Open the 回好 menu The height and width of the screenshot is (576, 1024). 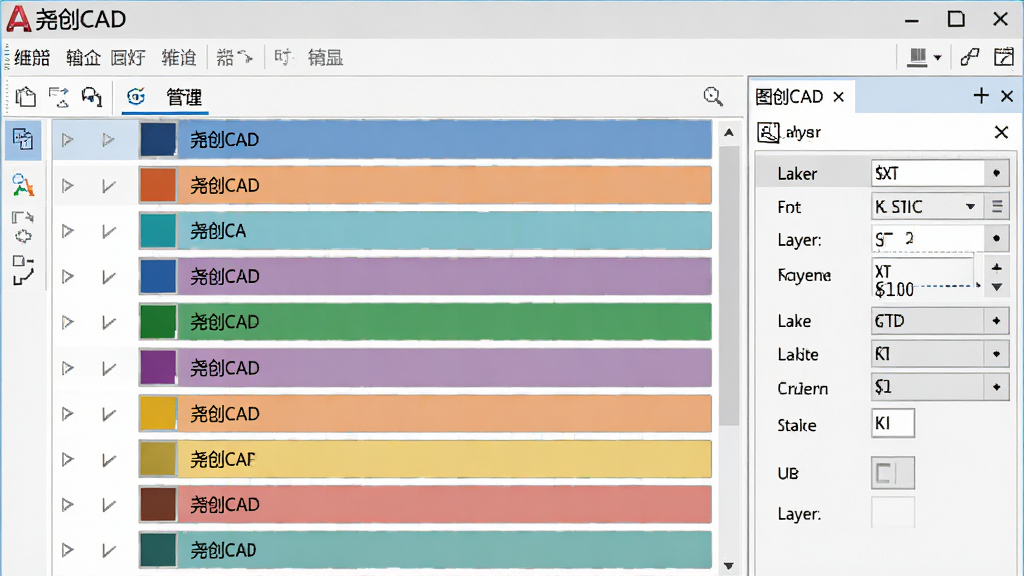pyautogui.click(x=128, y=58)
